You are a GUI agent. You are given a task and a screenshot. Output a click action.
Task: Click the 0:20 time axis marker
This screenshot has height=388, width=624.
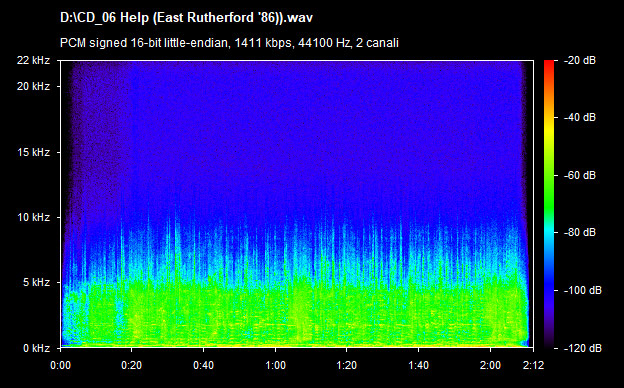[x=132, y=365]
